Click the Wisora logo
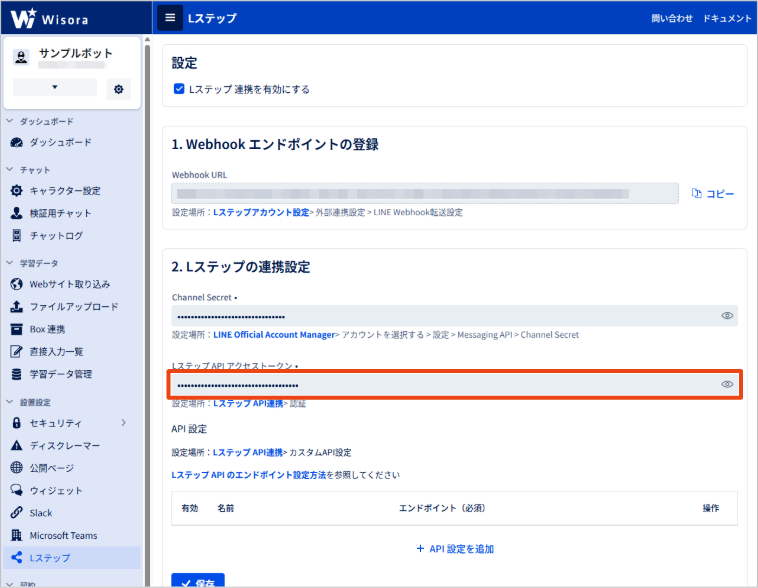This screenshot has width=758, height=588. (49, 18)
